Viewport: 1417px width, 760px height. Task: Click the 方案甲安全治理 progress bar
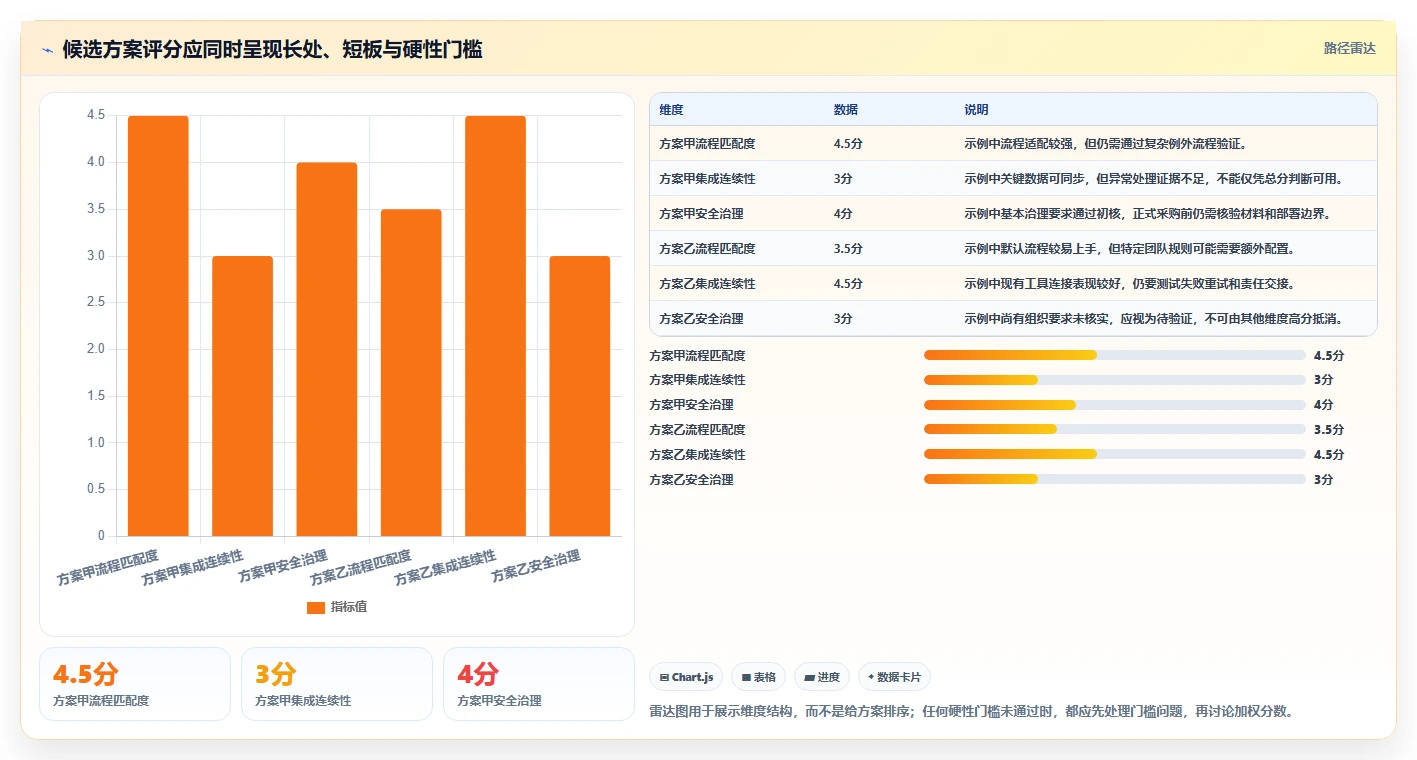tap(1114, 405)
